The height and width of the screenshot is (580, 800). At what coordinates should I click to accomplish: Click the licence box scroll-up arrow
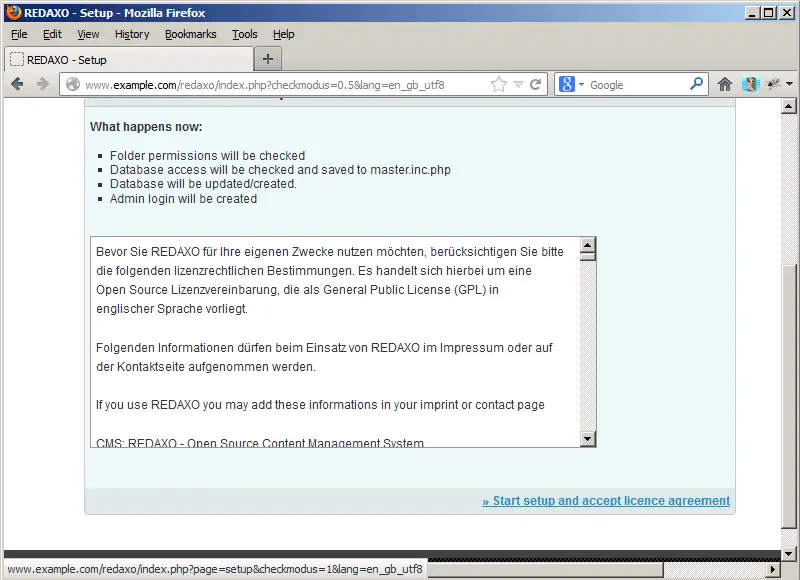pos(588,245)
